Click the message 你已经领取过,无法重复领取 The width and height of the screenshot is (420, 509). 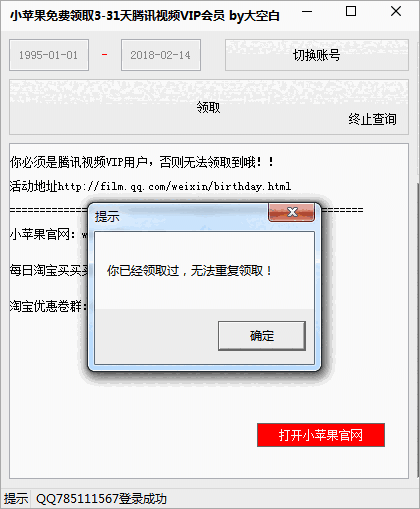pos(189,271)
